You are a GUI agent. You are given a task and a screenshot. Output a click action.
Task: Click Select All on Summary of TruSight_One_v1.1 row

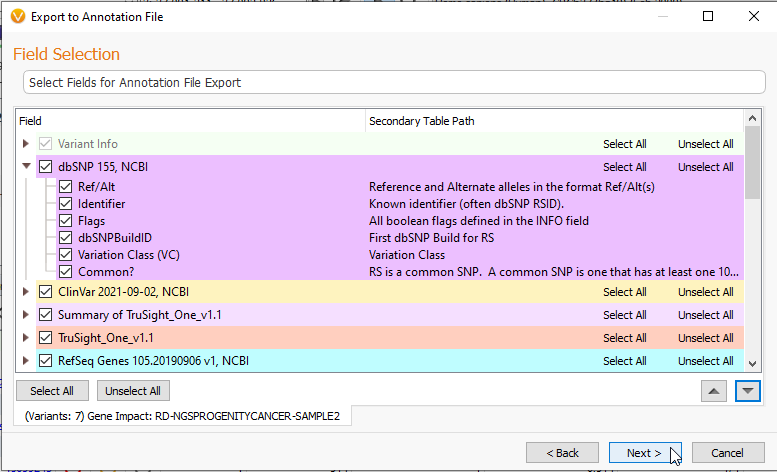[x=624, y=315]
